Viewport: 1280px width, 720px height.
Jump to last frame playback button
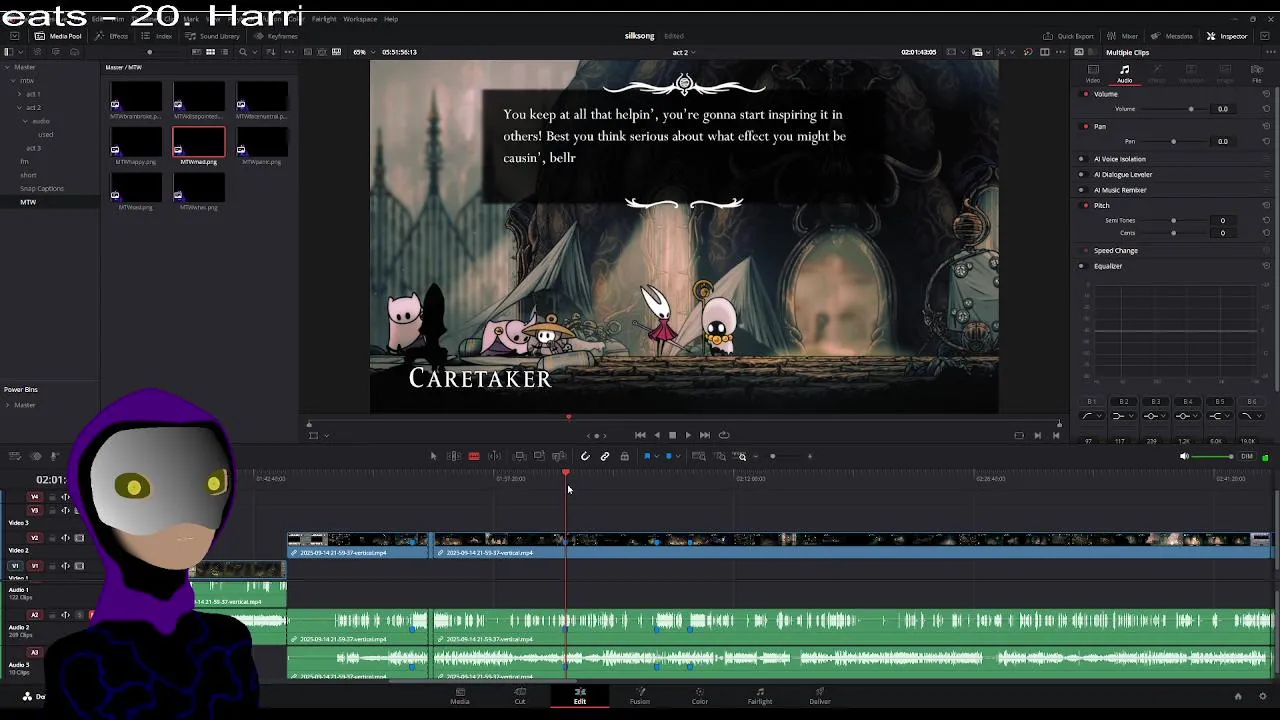[705, 435]
